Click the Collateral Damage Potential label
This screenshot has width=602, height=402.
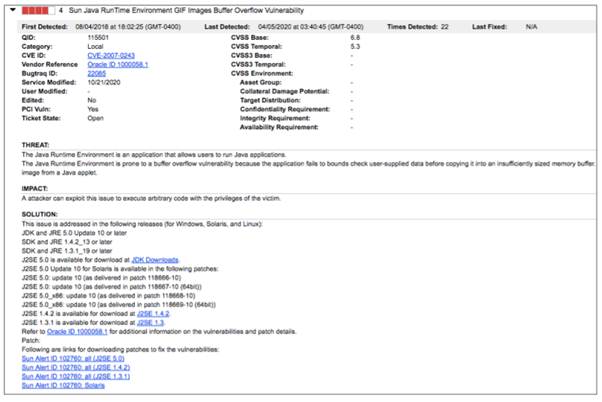point(284,91)
